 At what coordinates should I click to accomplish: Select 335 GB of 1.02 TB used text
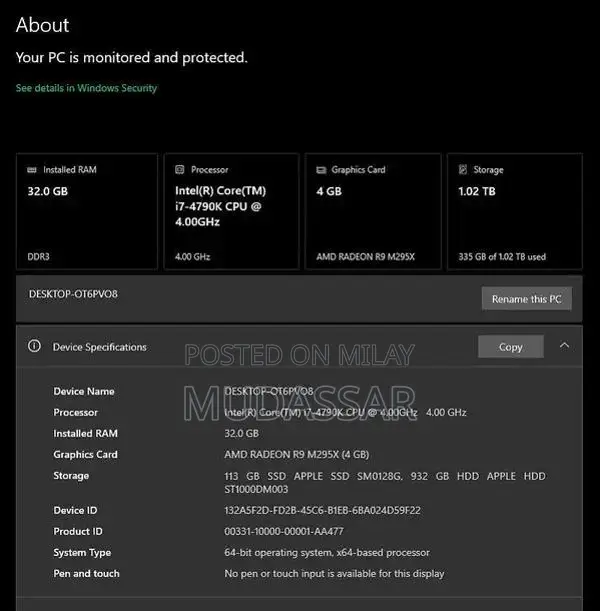(502, 257)
